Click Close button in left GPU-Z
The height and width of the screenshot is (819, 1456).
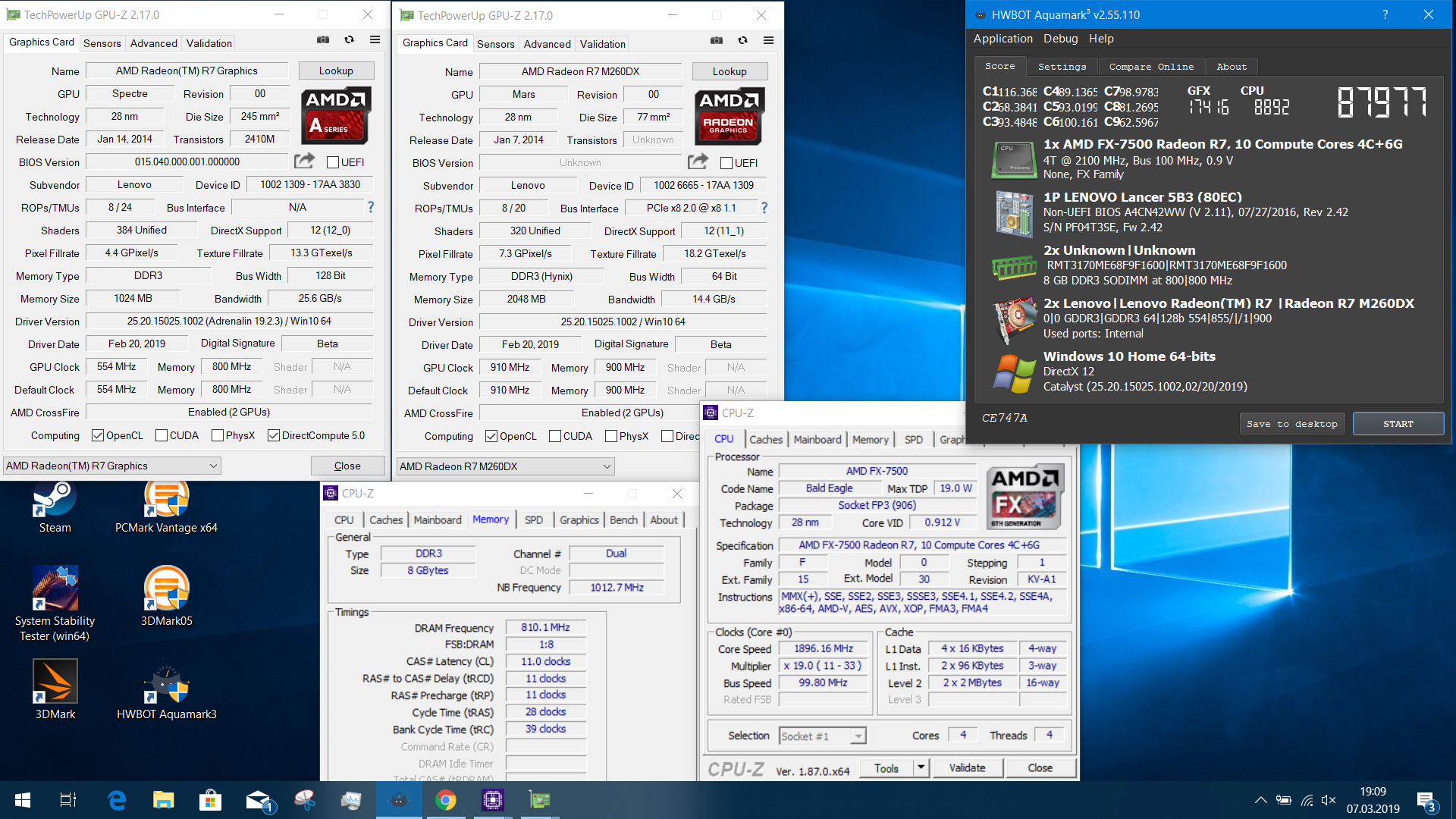tap(347, 466)
